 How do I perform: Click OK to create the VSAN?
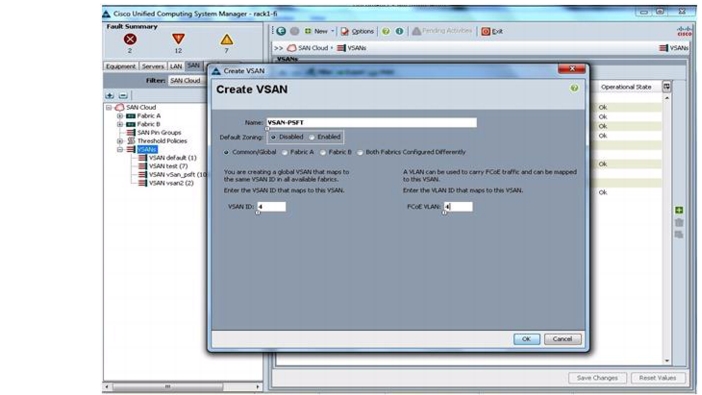coord(526,339)
